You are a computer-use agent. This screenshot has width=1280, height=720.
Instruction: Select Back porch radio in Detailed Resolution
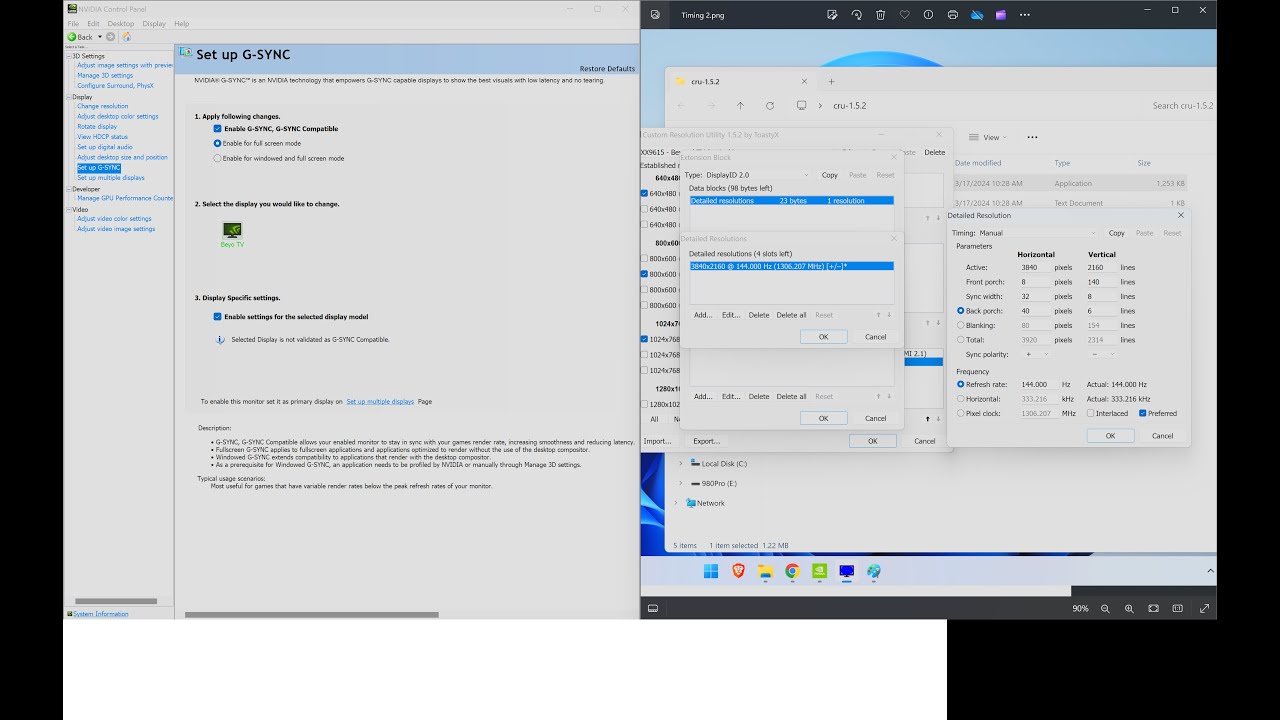(961, 311)
